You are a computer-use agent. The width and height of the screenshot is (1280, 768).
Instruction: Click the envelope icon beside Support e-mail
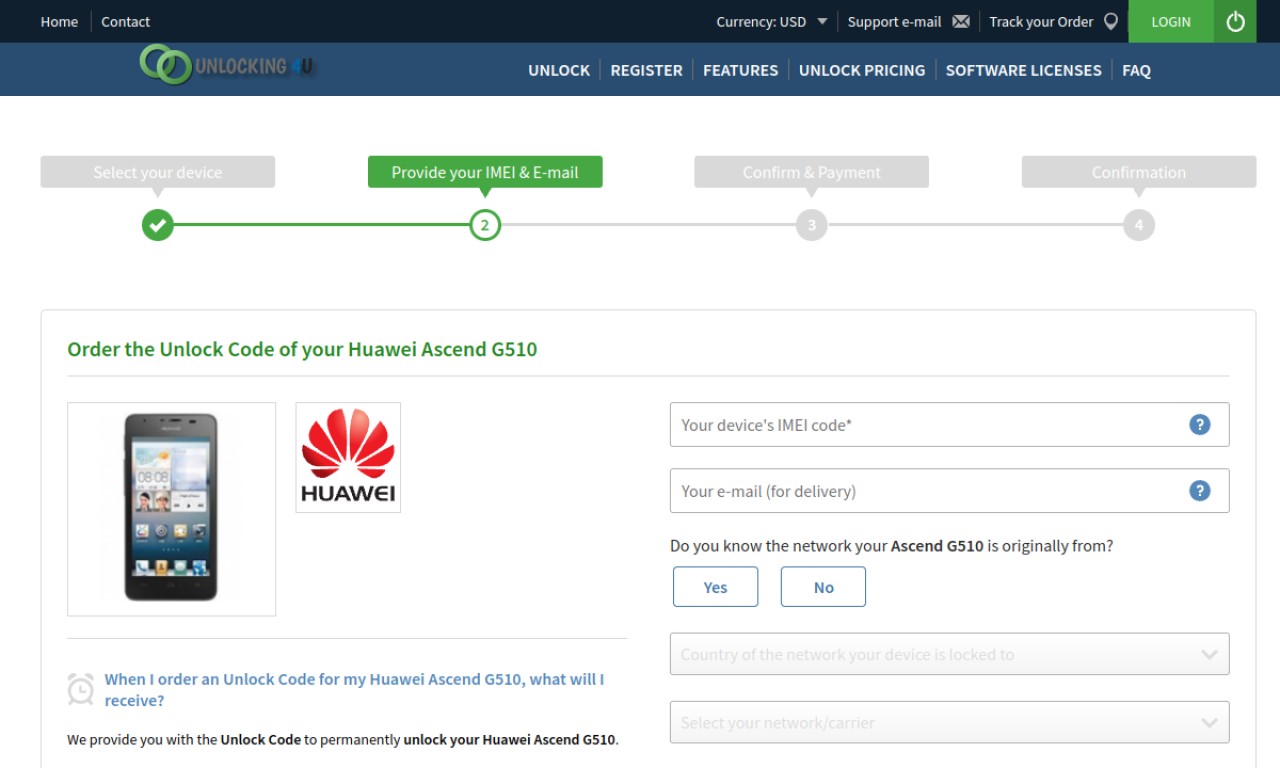coord(961,21)
